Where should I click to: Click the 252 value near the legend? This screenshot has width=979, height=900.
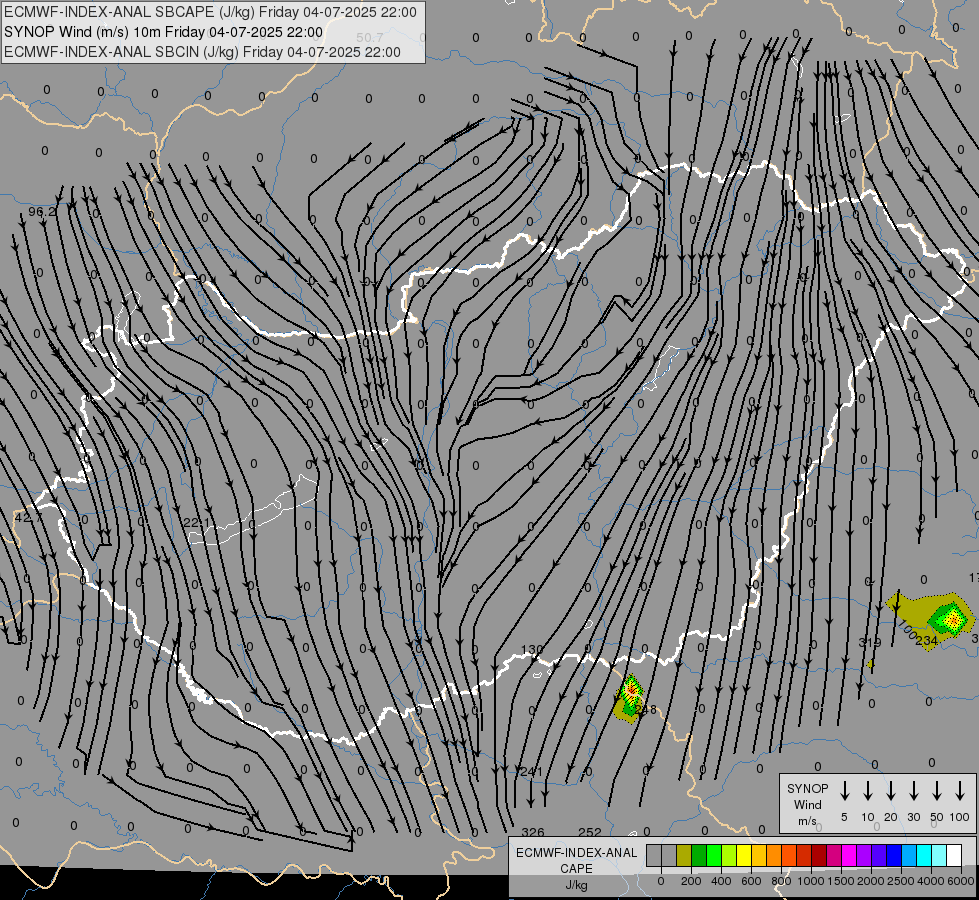(x=589, y=832)
